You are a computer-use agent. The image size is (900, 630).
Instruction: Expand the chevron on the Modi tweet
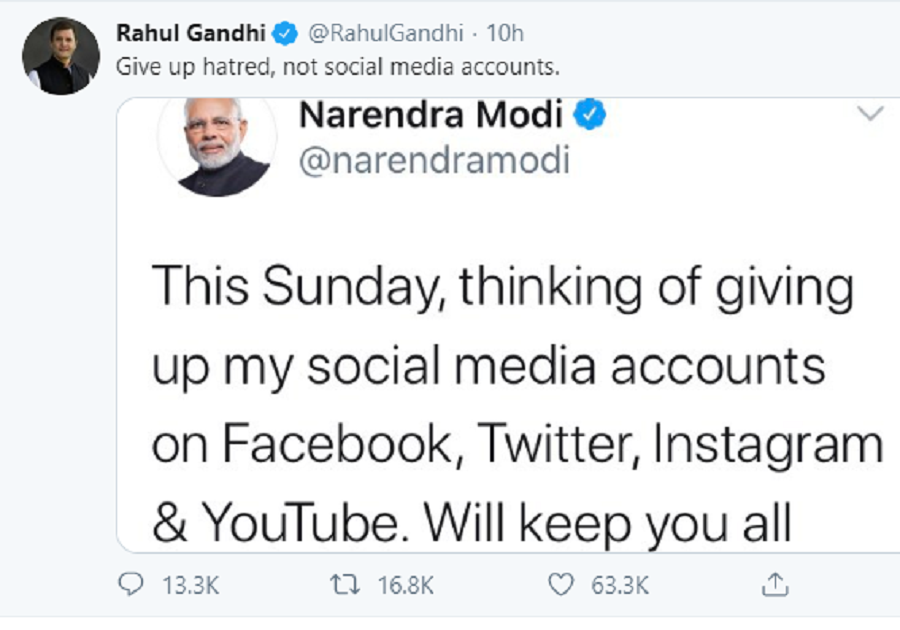pyautogui.click(x=871, y=114)
